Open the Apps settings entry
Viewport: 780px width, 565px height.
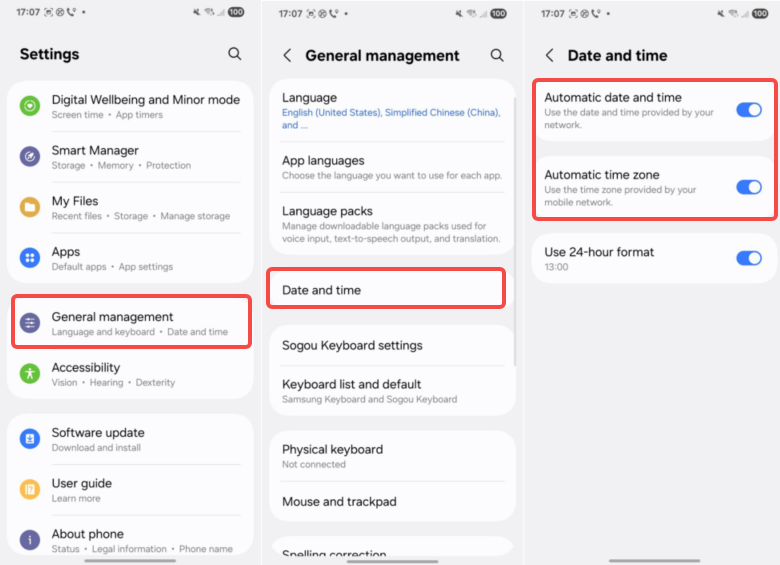click(130, 258)
